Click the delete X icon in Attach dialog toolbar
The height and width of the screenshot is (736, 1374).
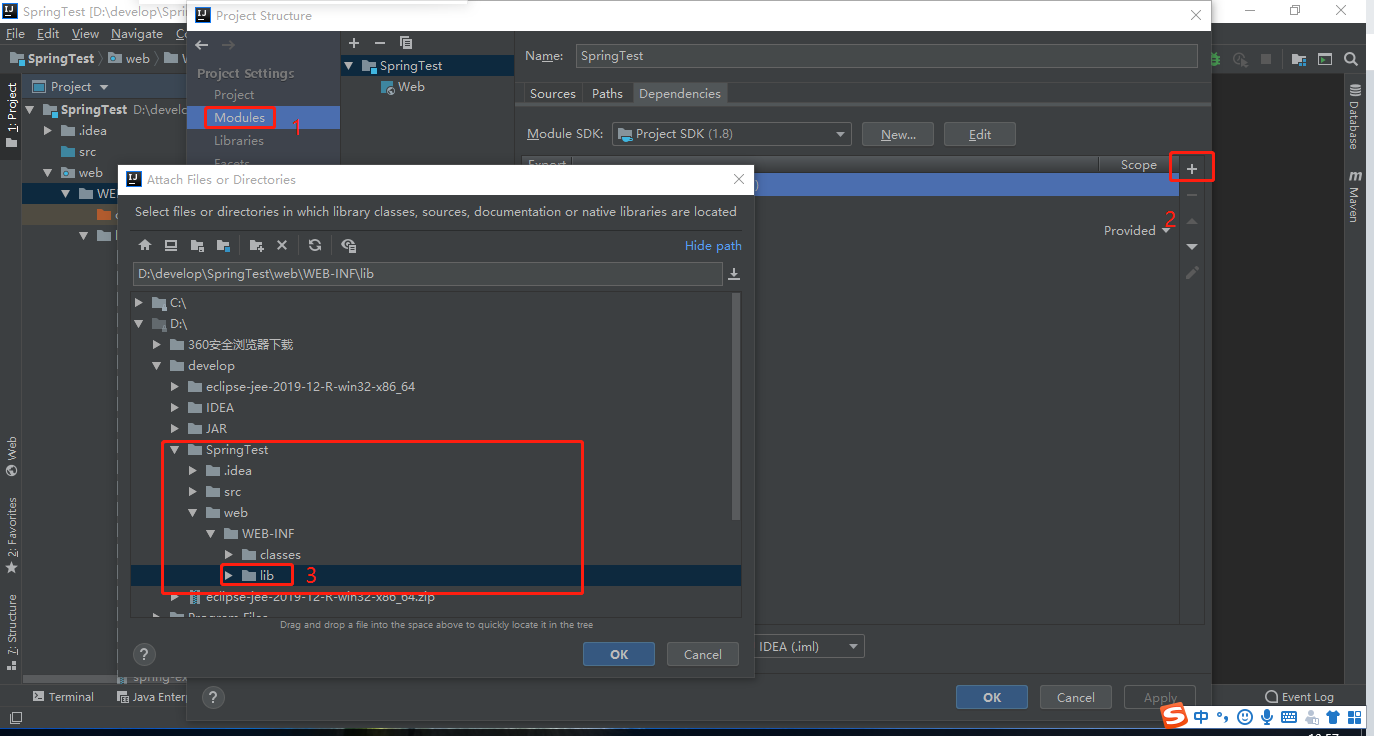tap(282, 245)
